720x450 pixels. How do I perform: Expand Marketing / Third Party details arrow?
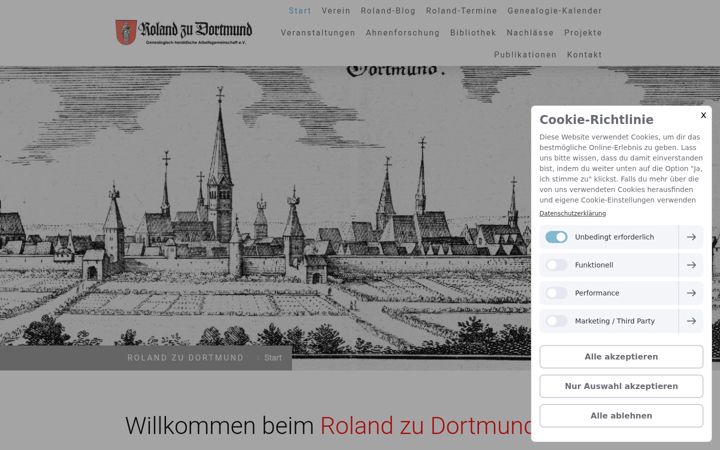[691, 321]
